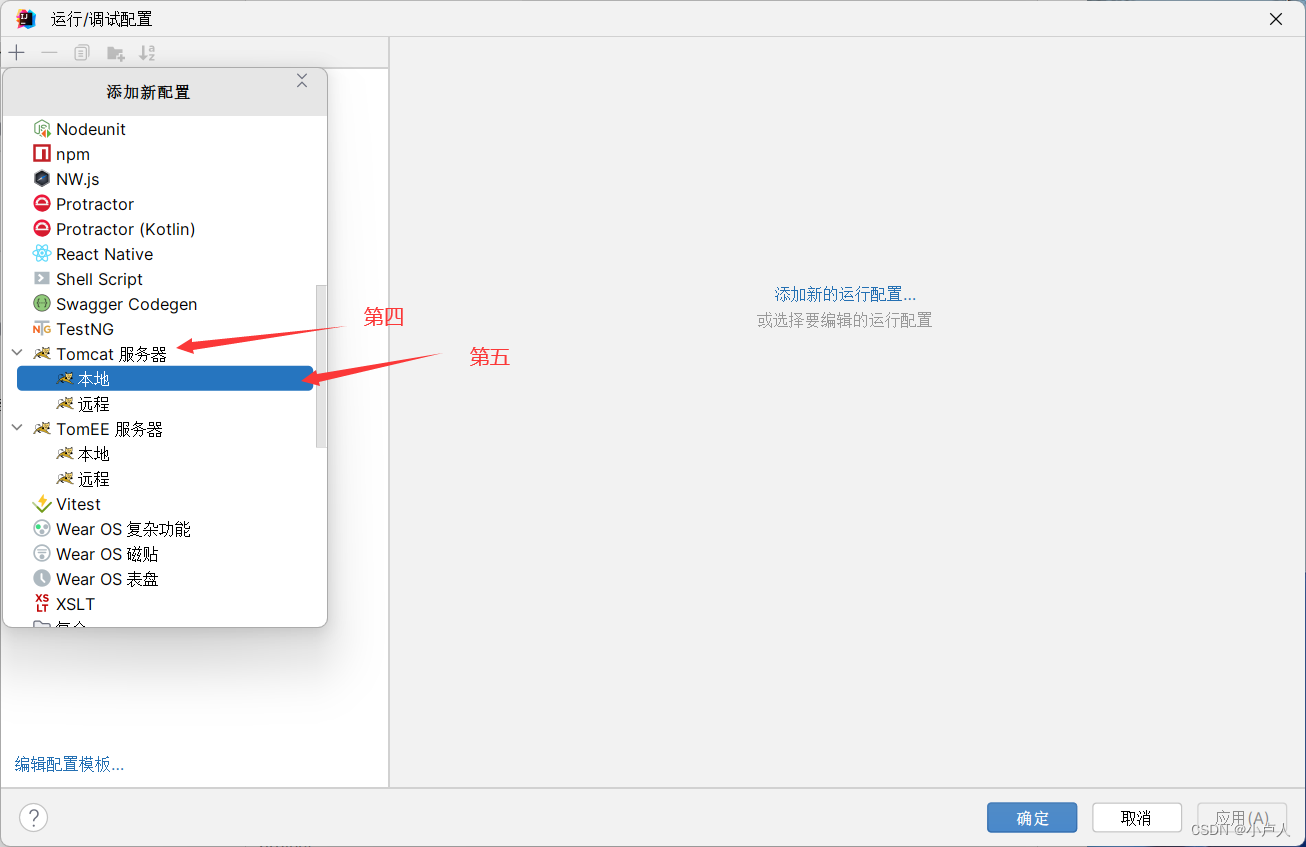The image size is (1306, 847).
Task: Click the Wear OS 复杂功能 icon
Action: (x=42, y=529)
